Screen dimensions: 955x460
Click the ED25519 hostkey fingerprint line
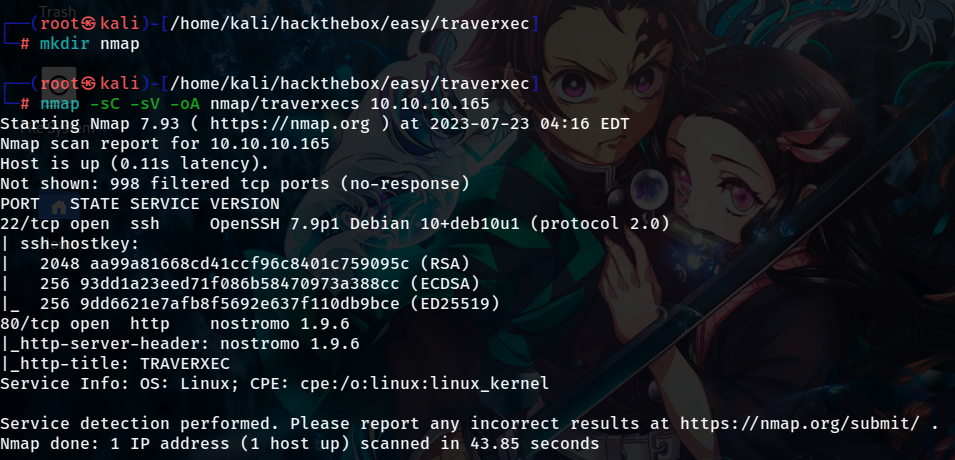(x=250, y=303)
